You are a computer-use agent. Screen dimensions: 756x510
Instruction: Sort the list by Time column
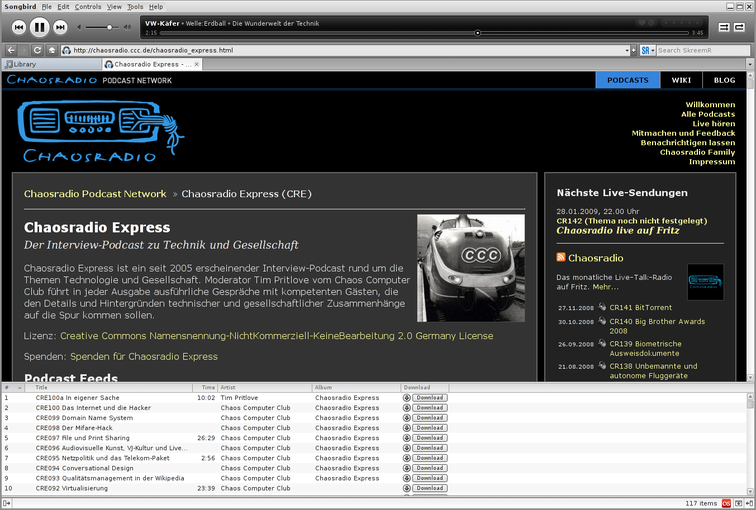pyautogui.click(x=205, y=388)
